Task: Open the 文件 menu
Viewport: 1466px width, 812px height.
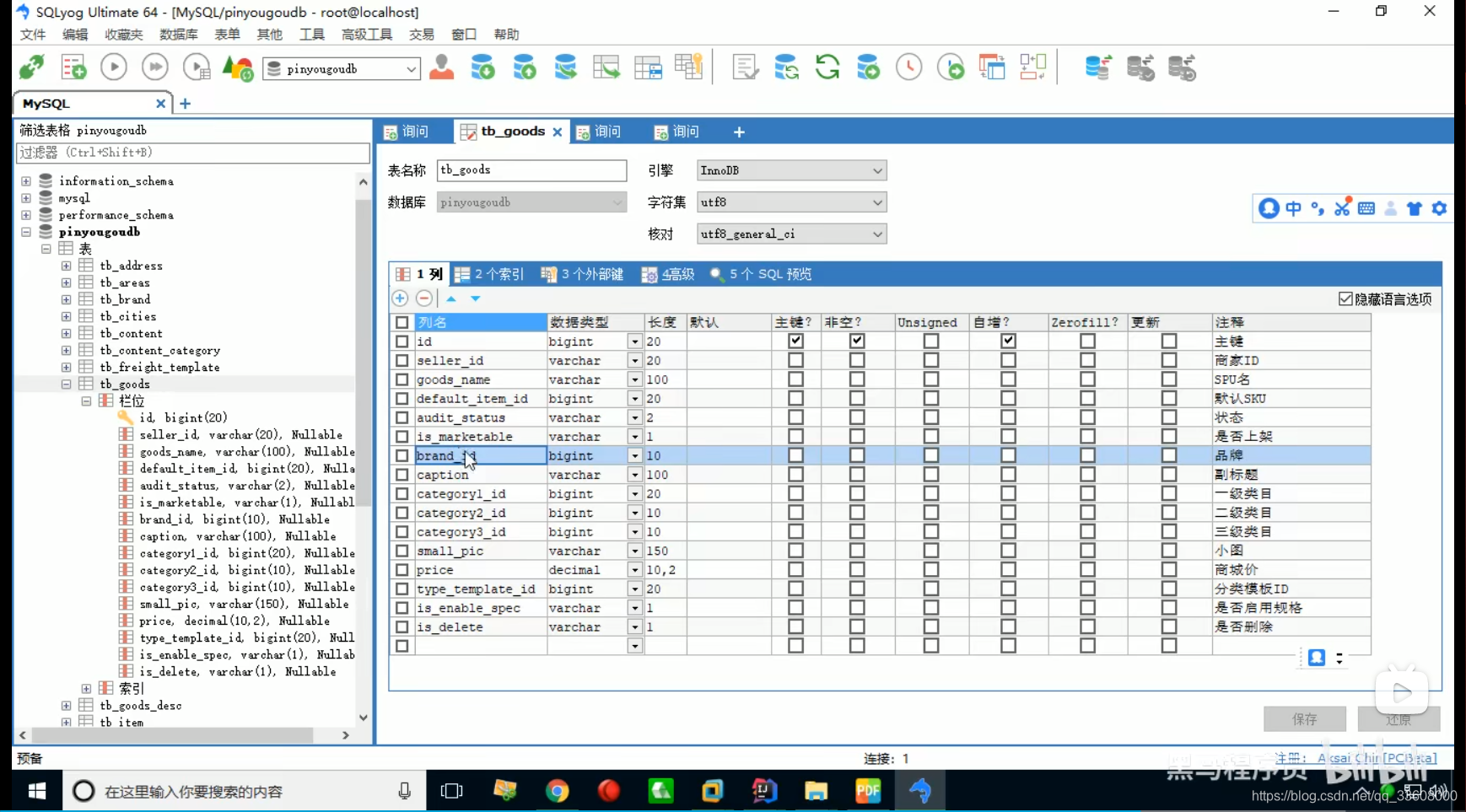Action: click(x=33, y=35)
